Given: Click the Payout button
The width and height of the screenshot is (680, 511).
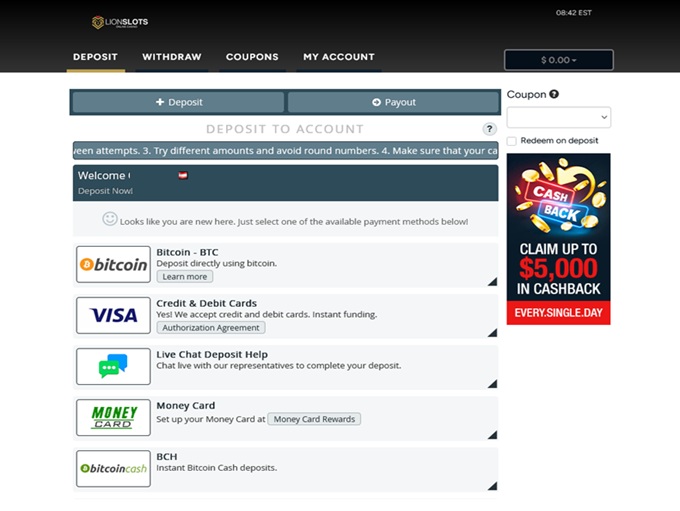Looking at the screenshot, I should 393,102.
